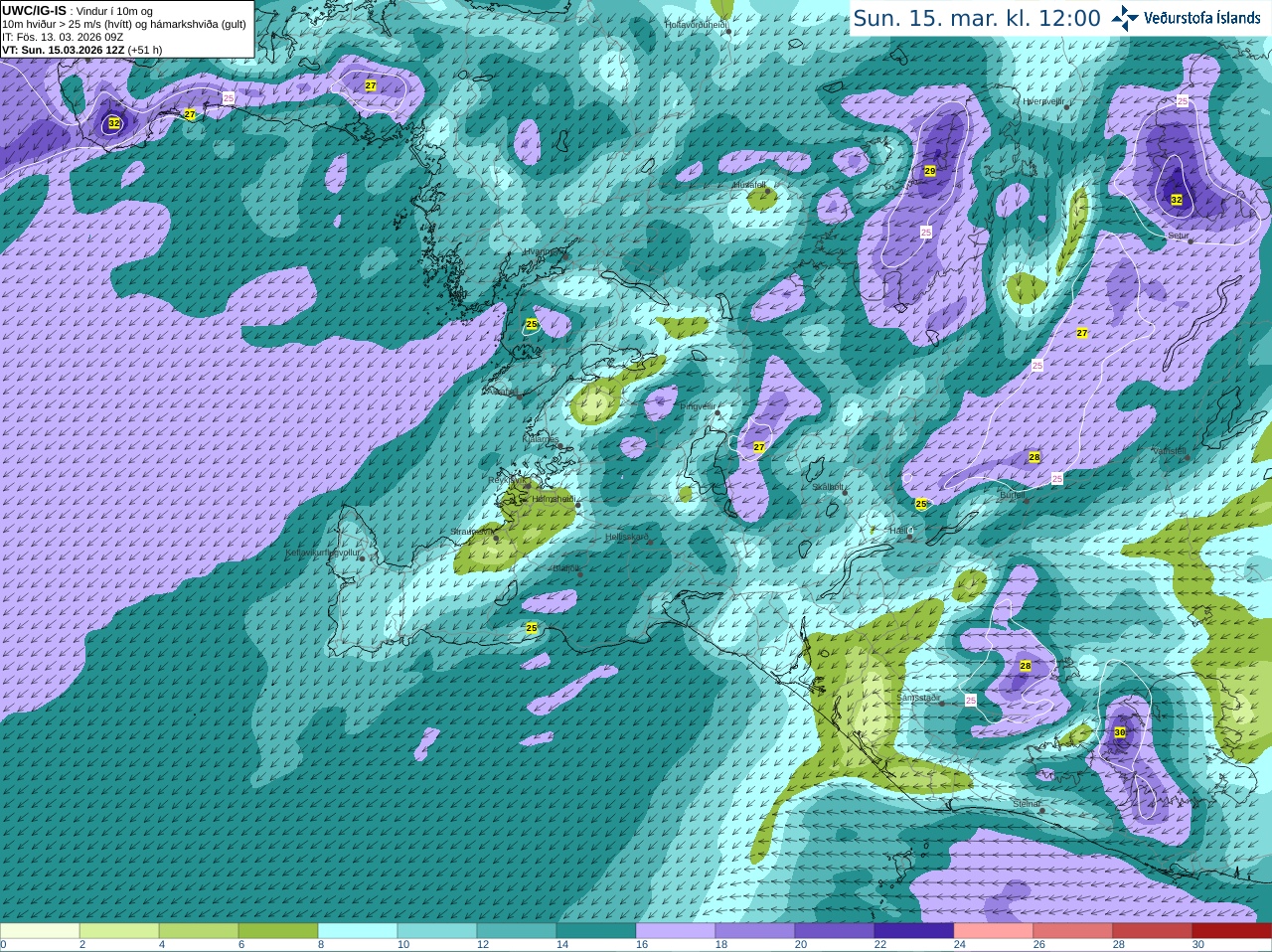Image resolution: width=1272 pixels, height=952 pixels.
Task: Click the VT: Sun. 15.03.2026 12Z valid-time line
Action: point(81,50)
